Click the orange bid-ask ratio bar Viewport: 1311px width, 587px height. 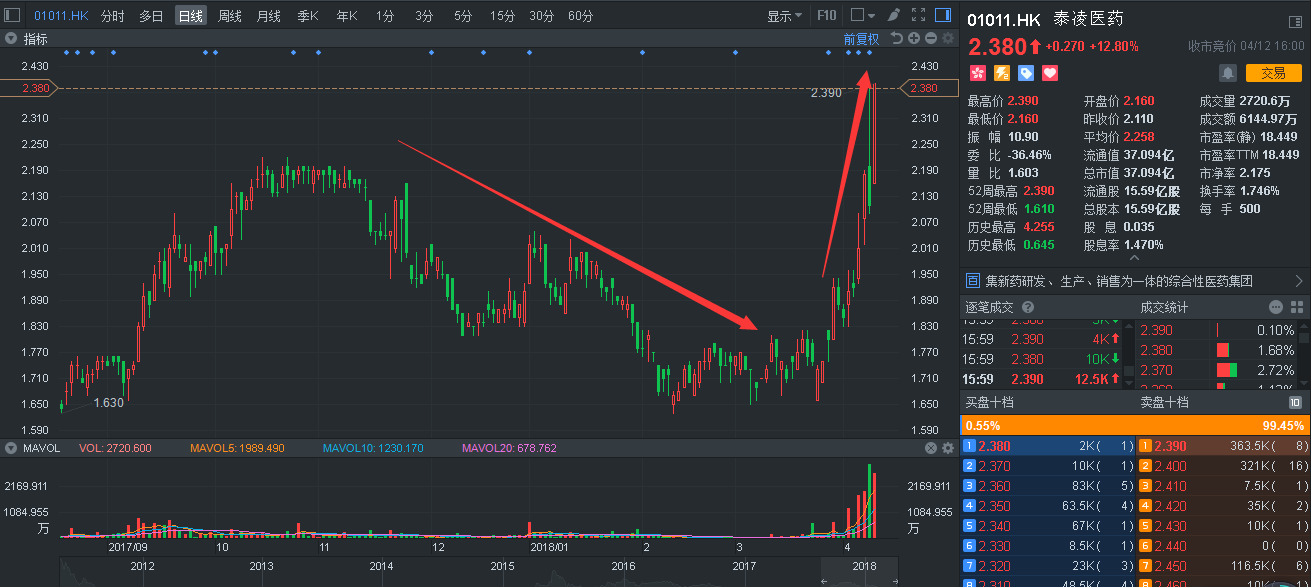(x=1134, y=424)
